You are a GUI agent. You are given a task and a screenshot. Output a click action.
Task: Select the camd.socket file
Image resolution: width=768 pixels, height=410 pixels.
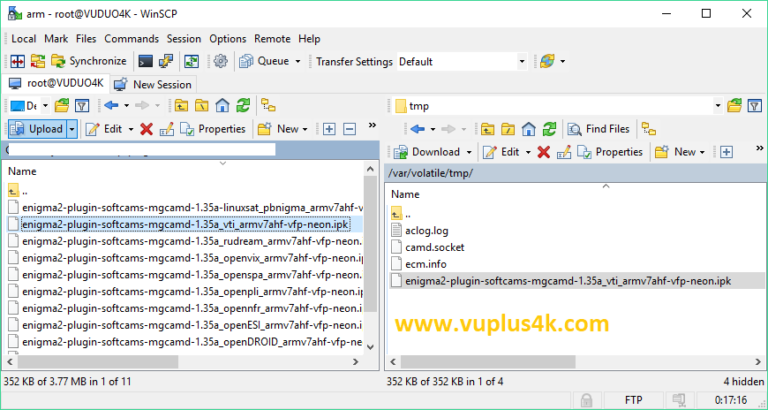pyautogui.click(x=434, y=247)
